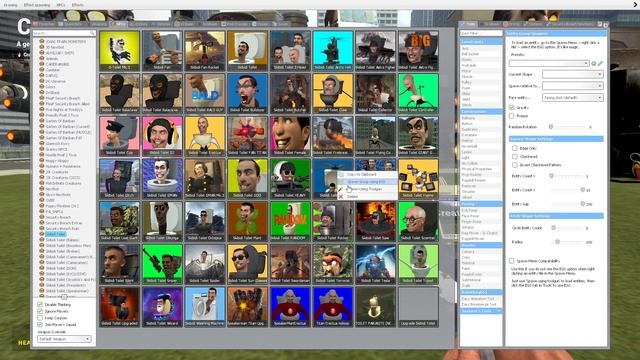
Task: Select the yellow G-Toilet Mk.II icon
Action: (119, 51)
